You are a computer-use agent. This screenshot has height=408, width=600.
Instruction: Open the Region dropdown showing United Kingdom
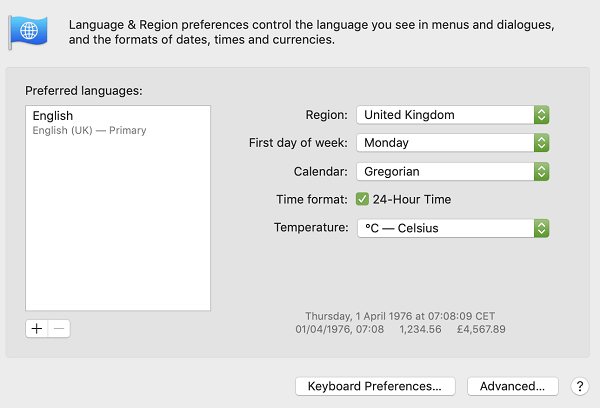[453, 115]
